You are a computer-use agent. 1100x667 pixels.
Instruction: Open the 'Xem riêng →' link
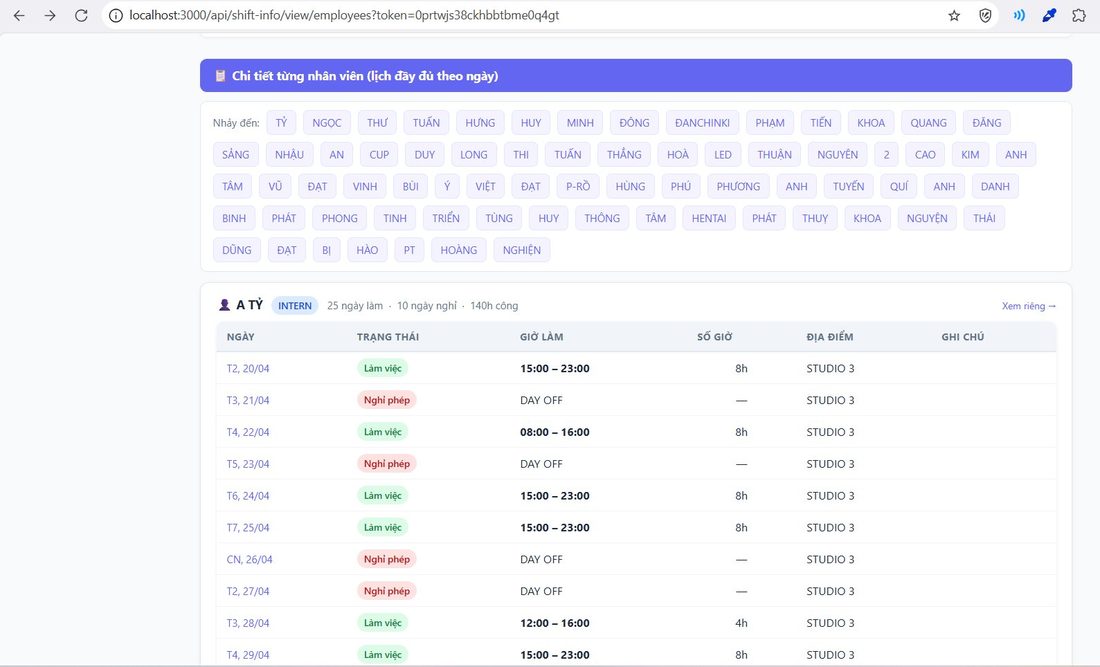tap(1028, 306)
